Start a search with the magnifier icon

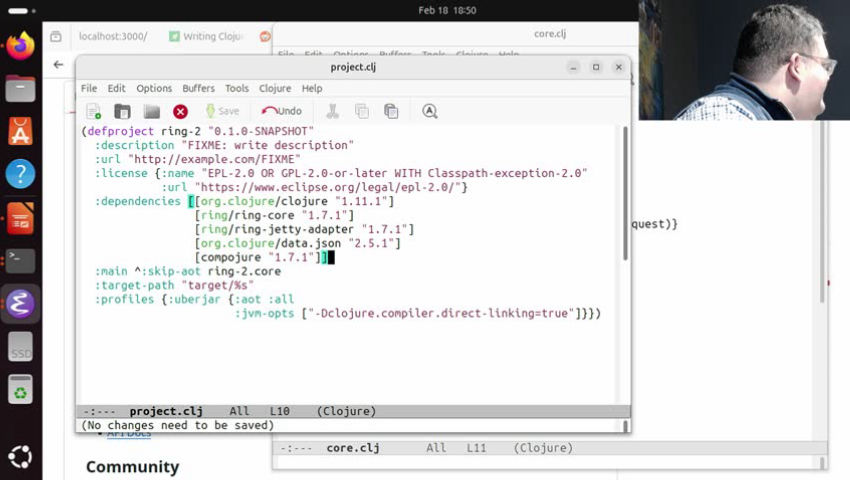click(430, 111)
